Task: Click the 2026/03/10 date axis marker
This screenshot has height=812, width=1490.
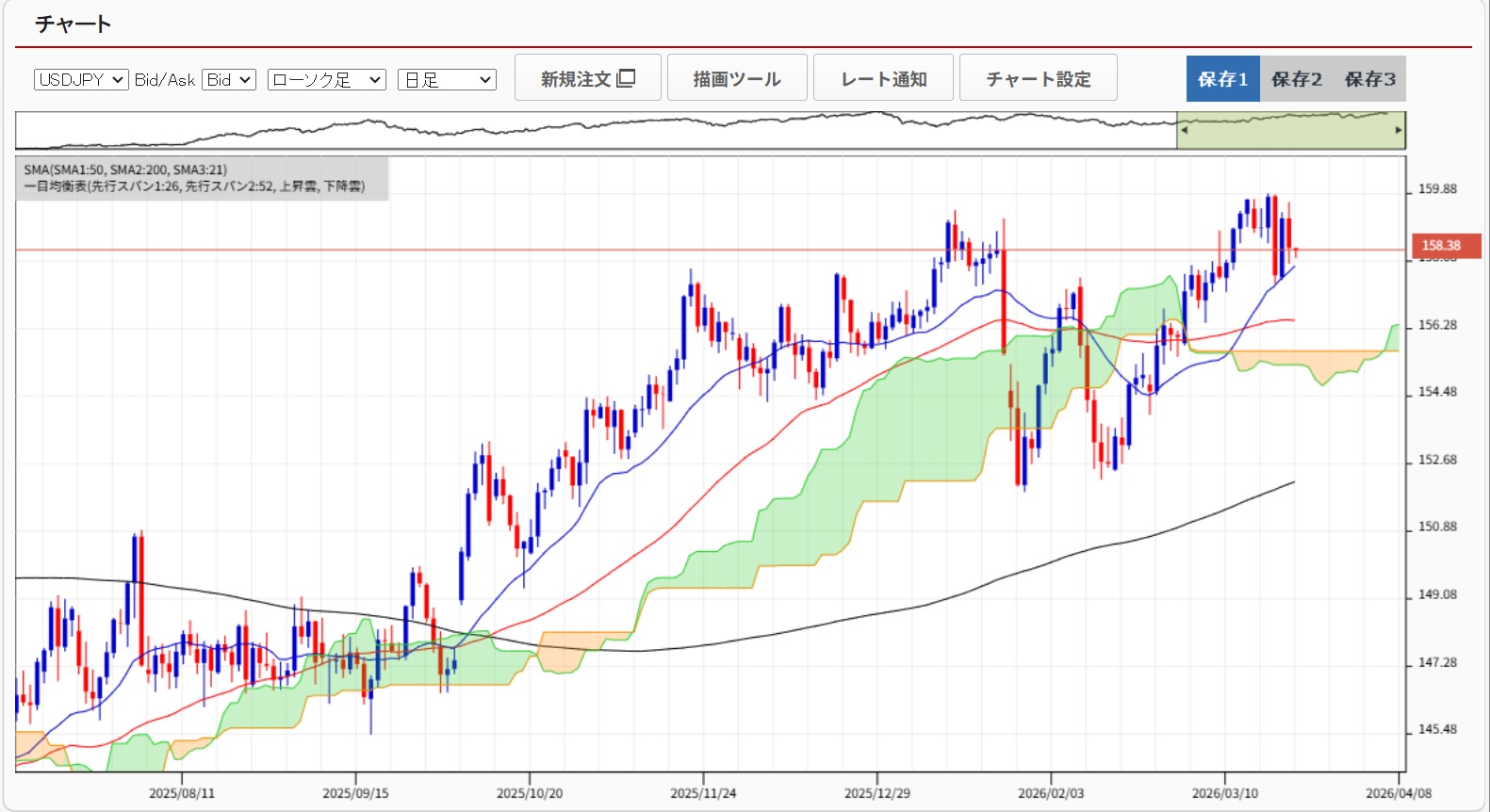Action: click(x=1224, y=793)
